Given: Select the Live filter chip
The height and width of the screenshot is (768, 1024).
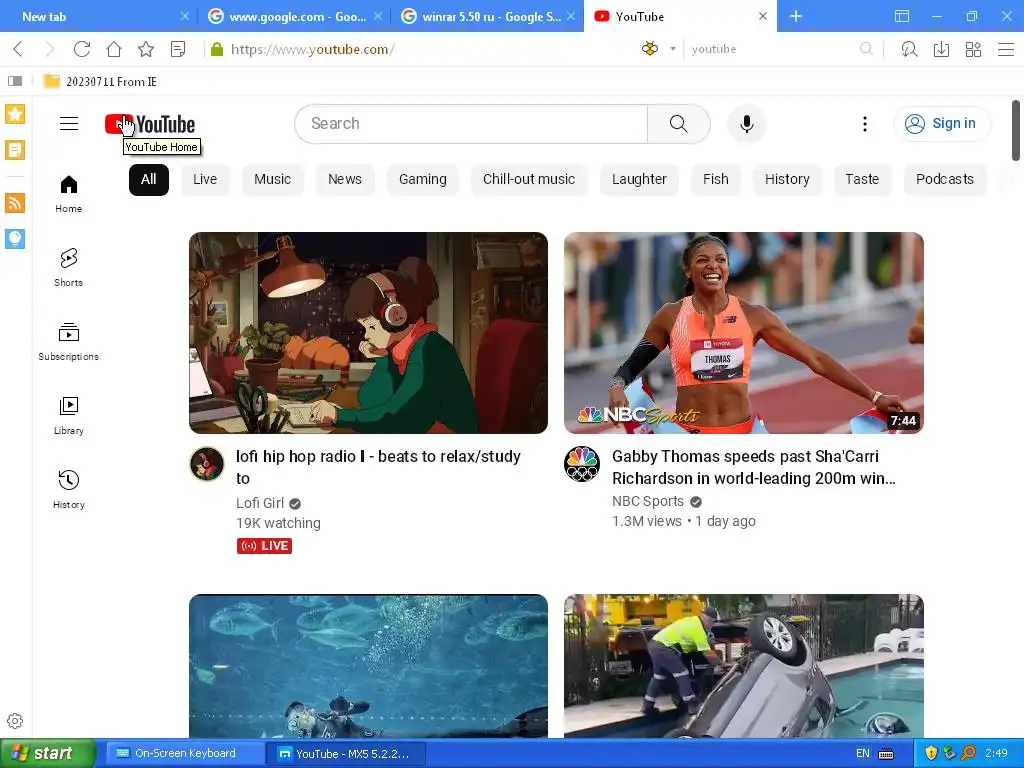Looking at the screenshot, I should tap(205, 180).
